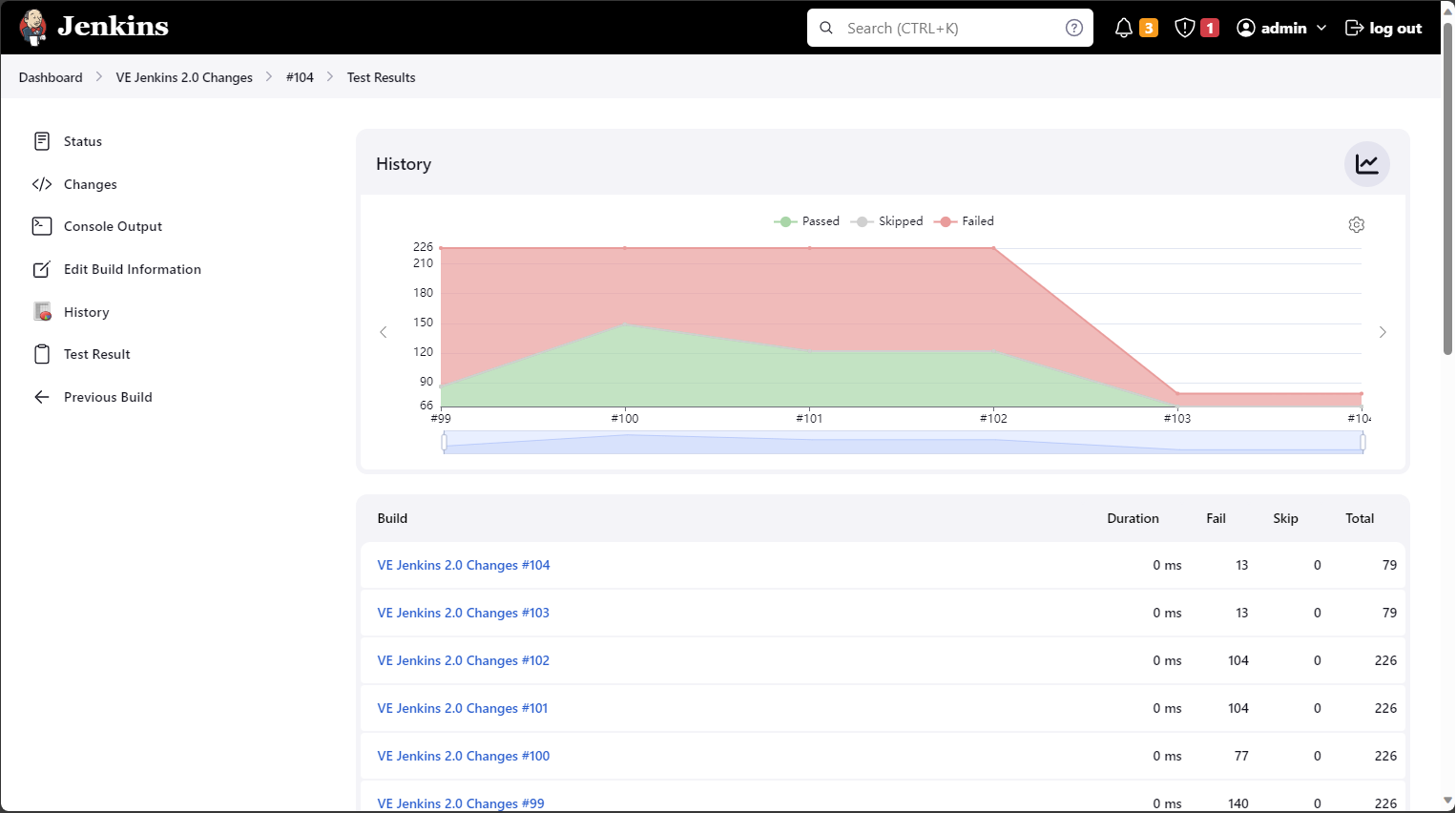Screen dimensions: 1456x813
Task: Open the test history trend chart button
Action: tap(1367, 164)
